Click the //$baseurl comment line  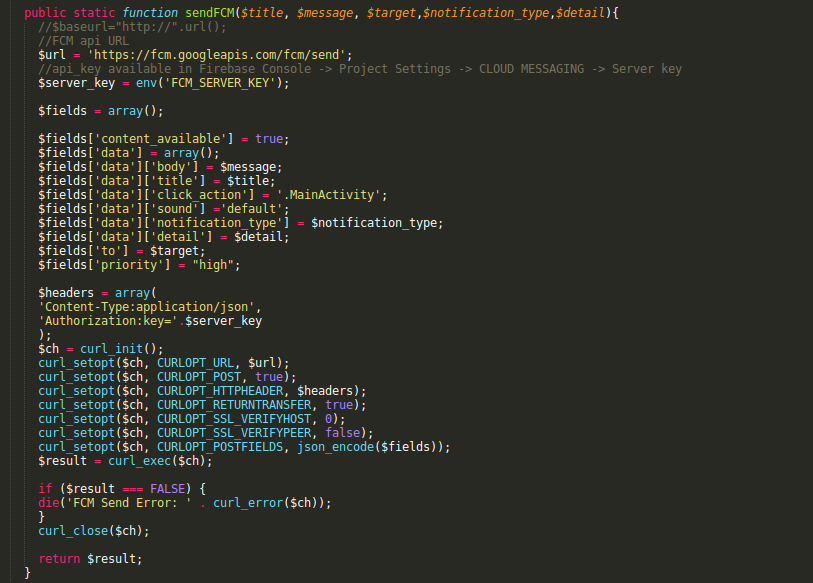click(x=132, y=26)
